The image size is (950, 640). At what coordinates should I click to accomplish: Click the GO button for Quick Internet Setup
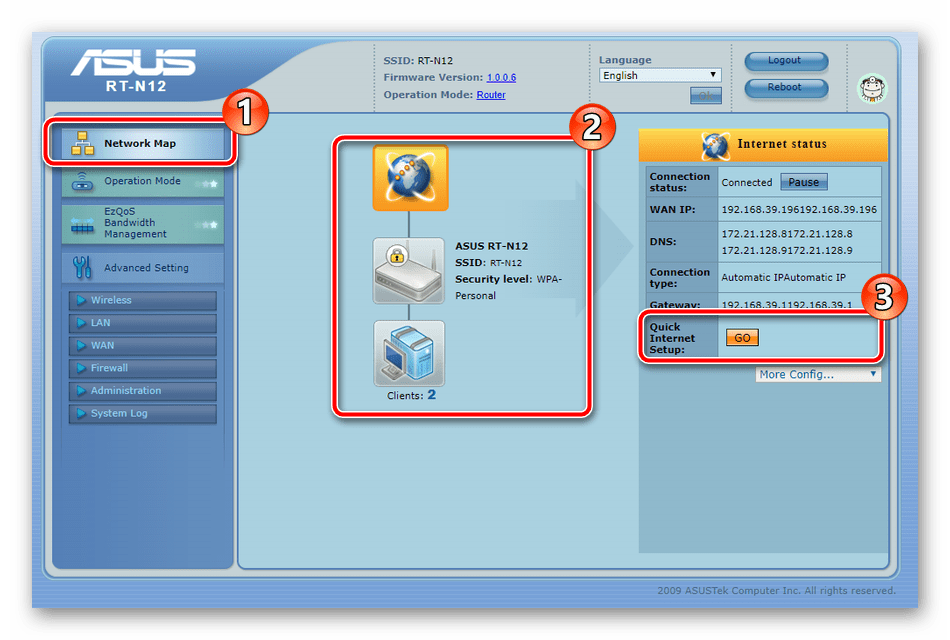pyautogui.click(x=742, y=338)
